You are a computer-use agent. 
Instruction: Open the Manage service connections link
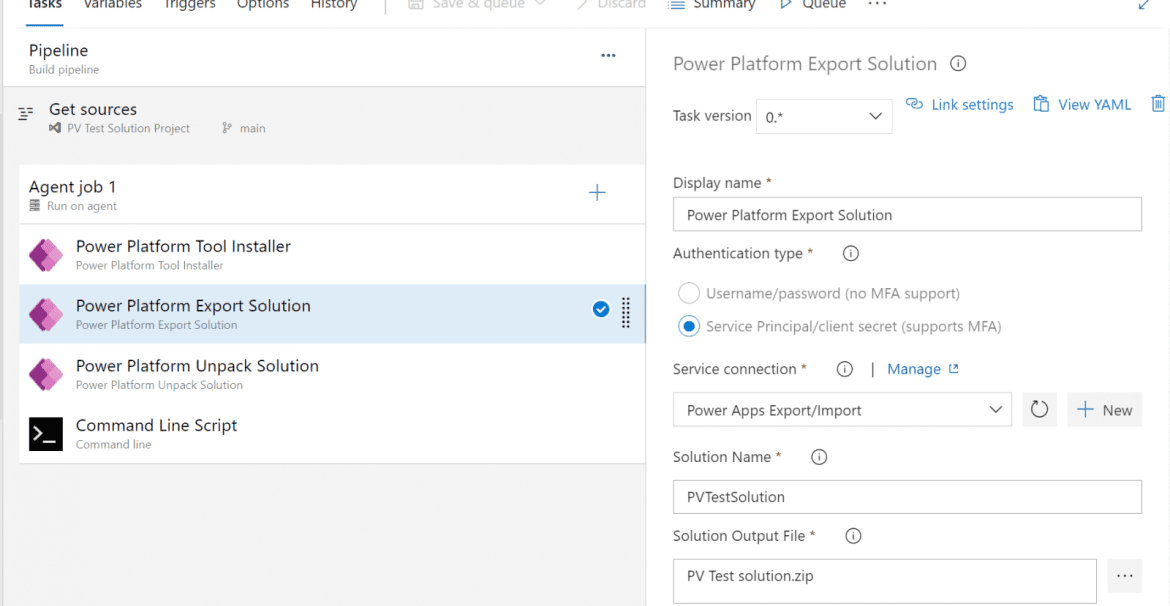coord(922,369)
